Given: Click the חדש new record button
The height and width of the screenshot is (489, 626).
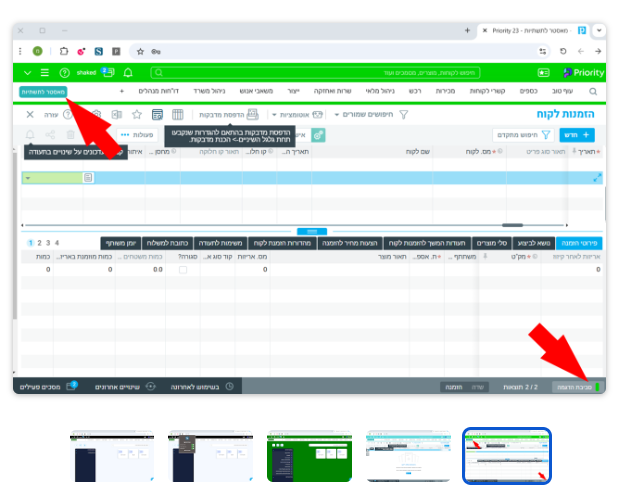Looking at the screenshot, I should [x=577, y=135].
